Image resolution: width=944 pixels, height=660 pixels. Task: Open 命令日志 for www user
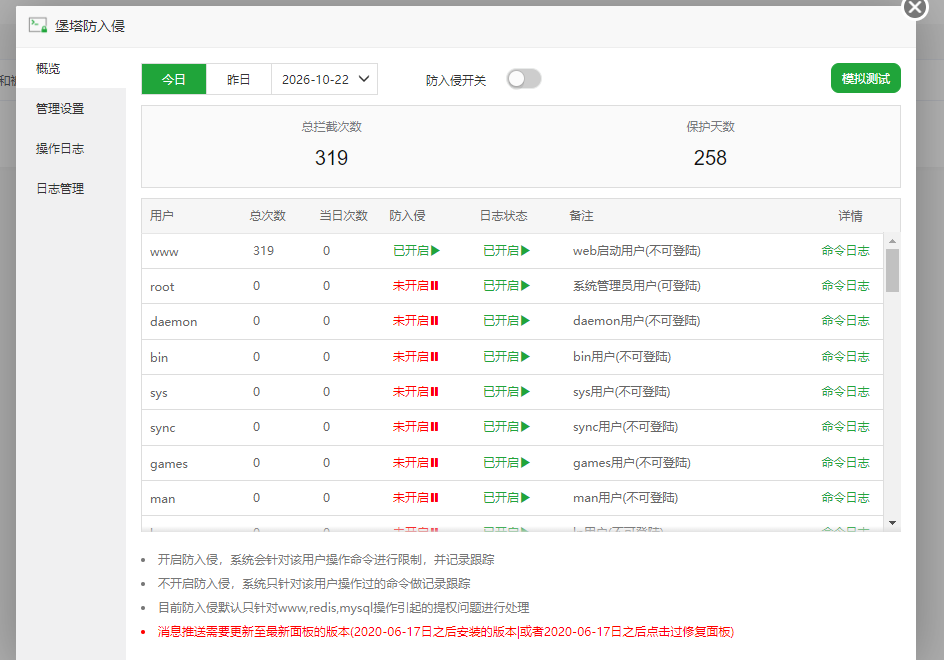tap(845, 251)
